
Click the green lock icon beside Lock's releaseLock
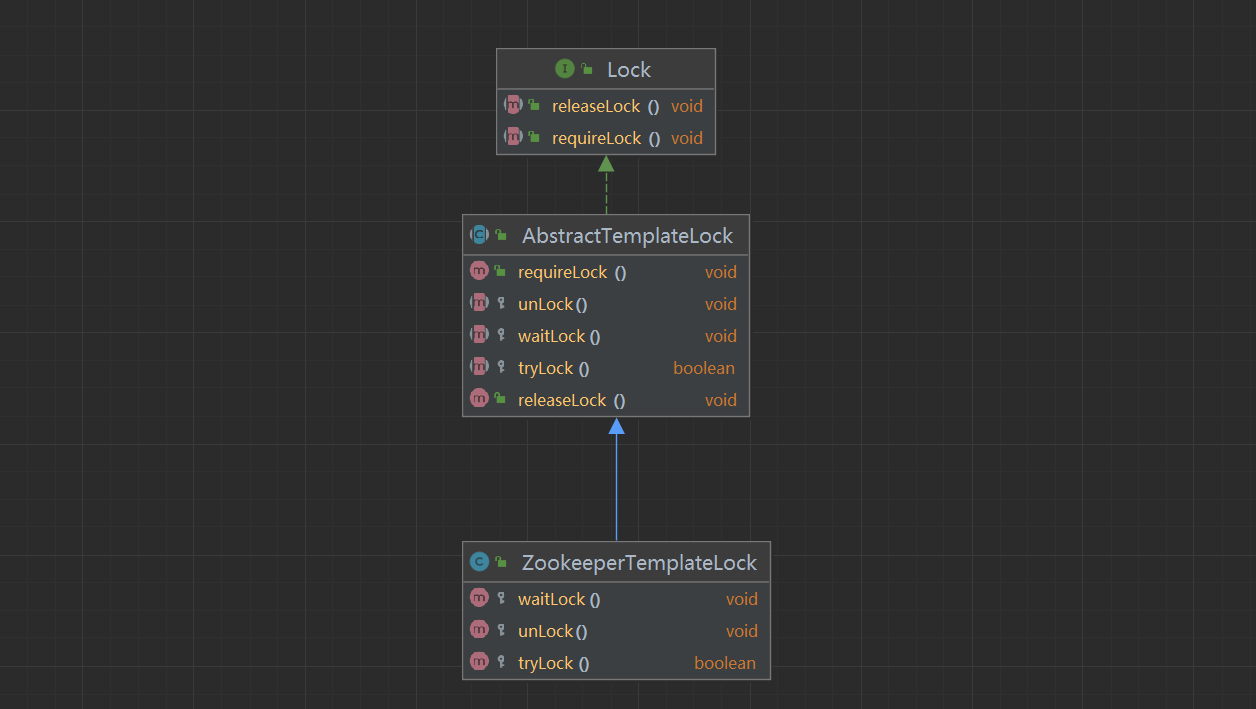click(x=534, y=105)
